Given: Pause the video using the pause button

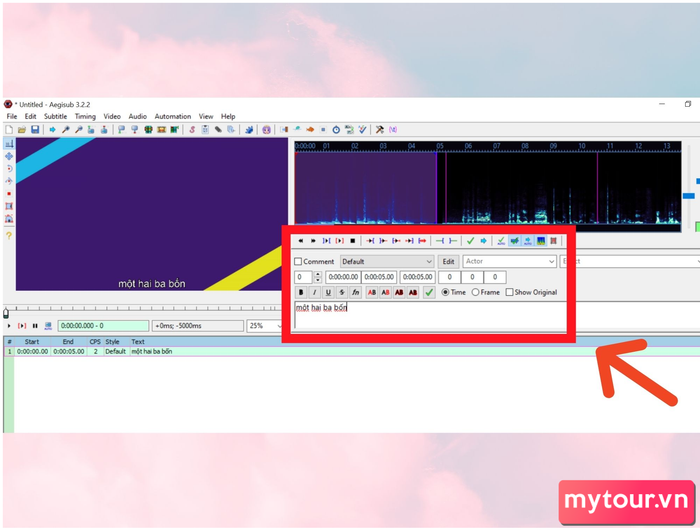Looking at the screenshot, I should click(x=35, y=326).
